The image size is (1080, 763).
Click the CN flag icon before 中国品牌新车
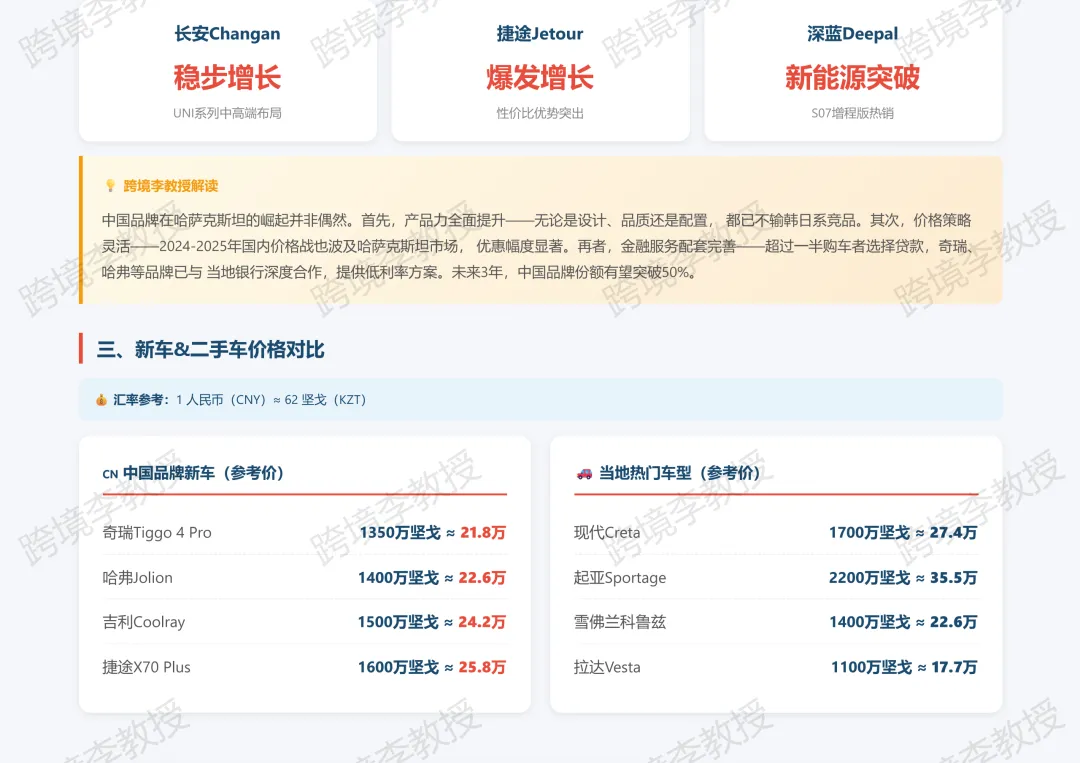110,474
